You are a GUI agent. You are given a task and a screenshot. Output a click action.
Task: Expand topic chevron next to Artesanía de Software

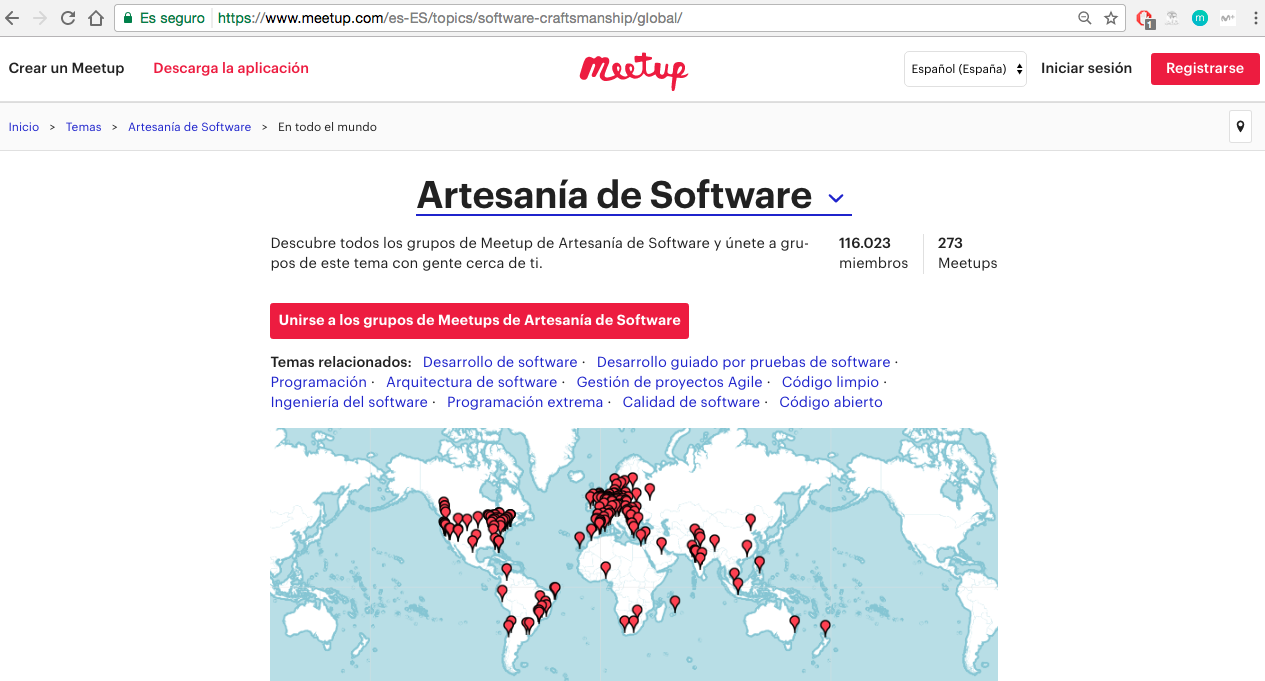[x=837, y=199]
